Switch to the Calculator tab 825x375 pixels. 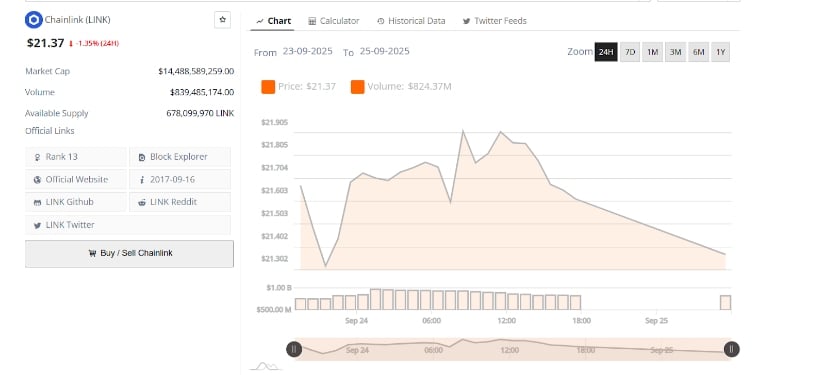334,21
